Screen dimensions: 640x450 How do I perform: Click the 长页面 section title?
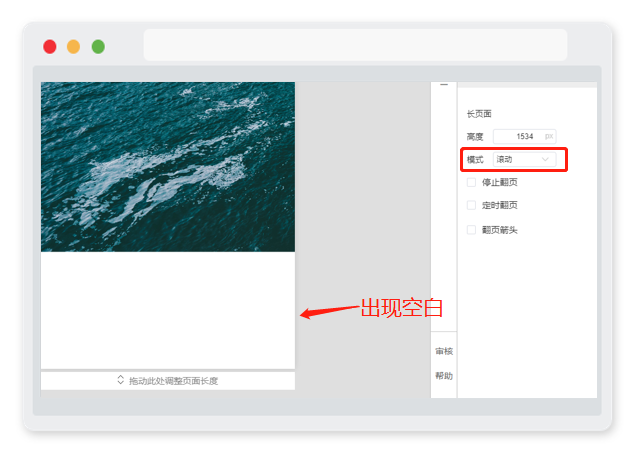pyautogui.click(x=479, y=114)
